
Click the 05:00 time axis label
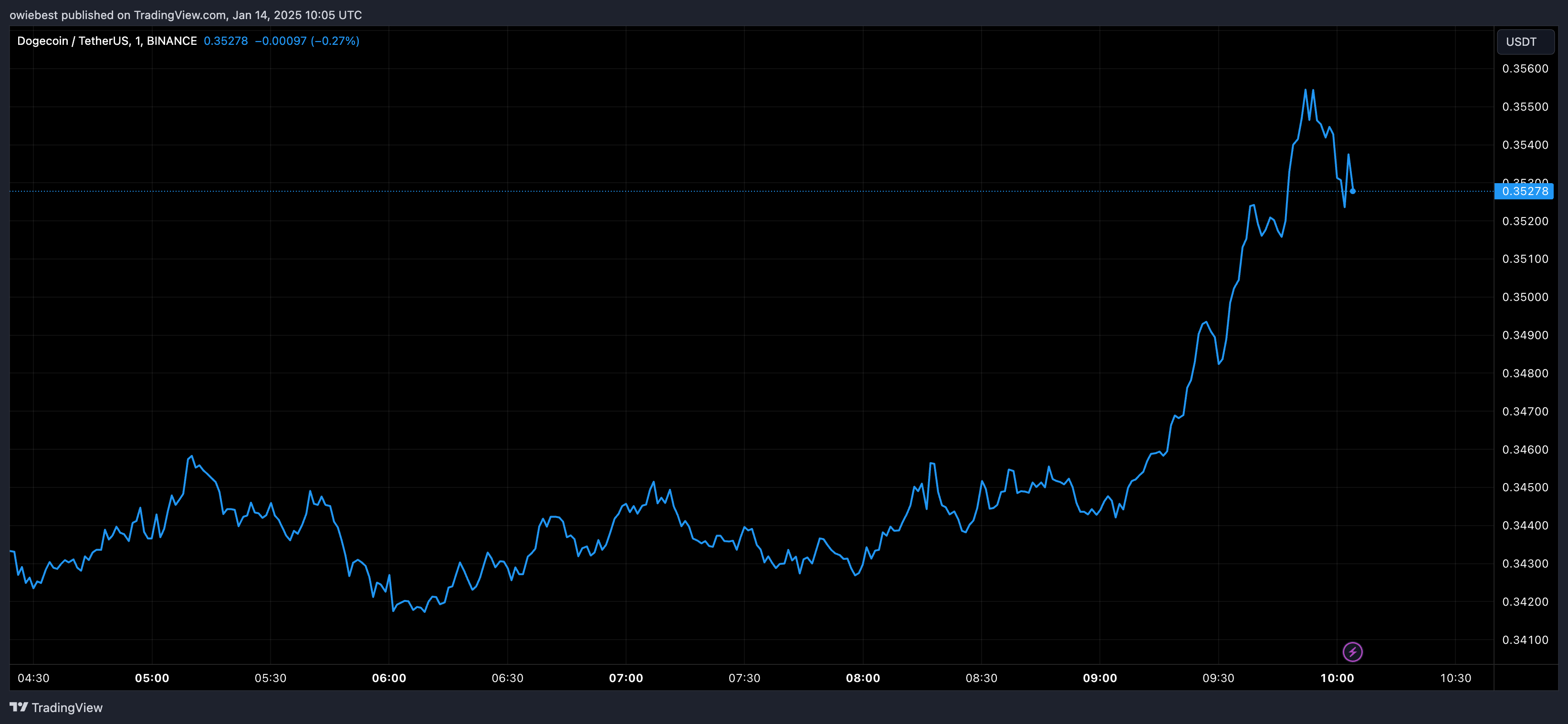coord(152,678)
